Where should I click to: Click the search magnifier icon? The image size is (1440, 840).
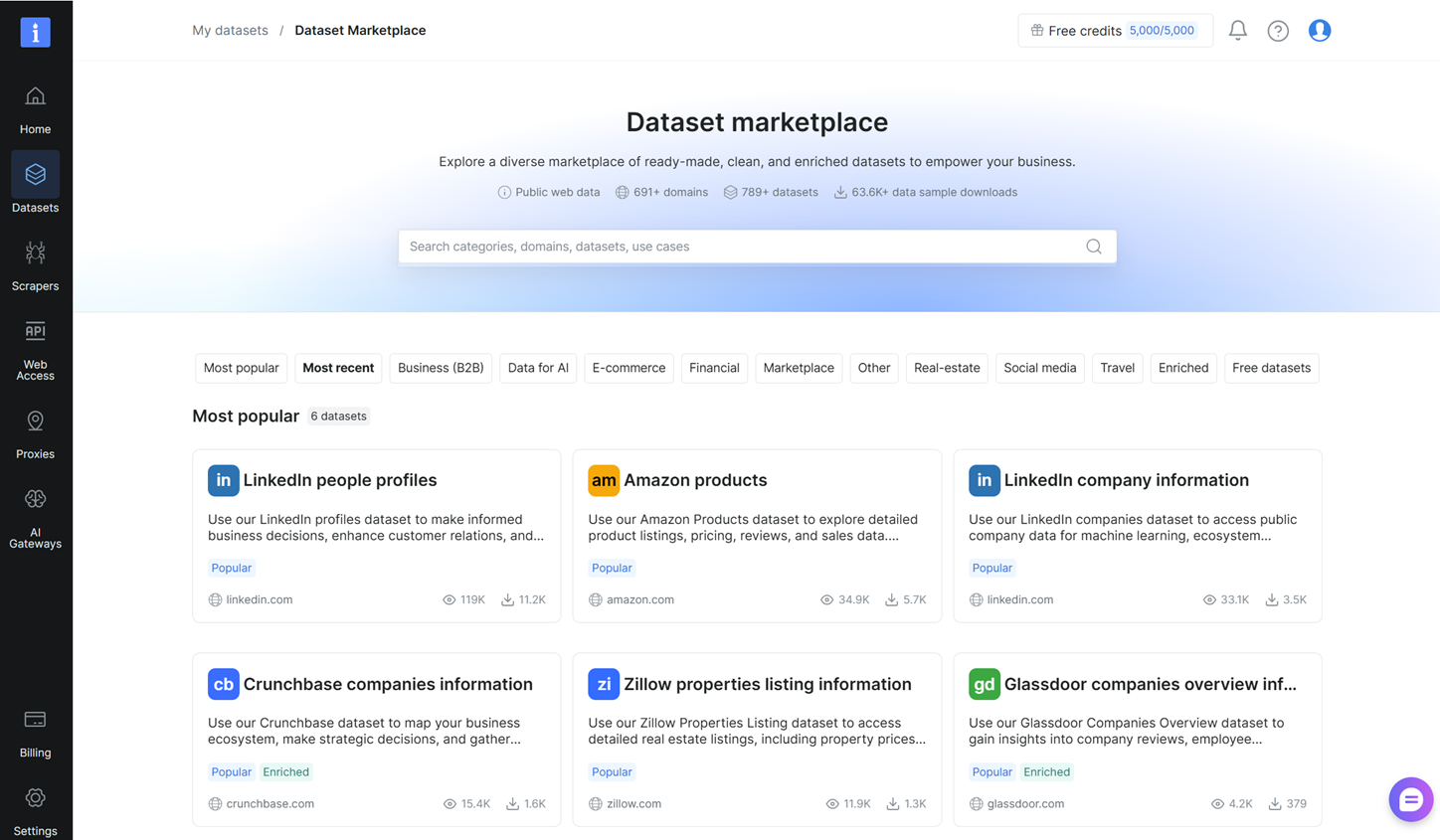pos(1094,247)
